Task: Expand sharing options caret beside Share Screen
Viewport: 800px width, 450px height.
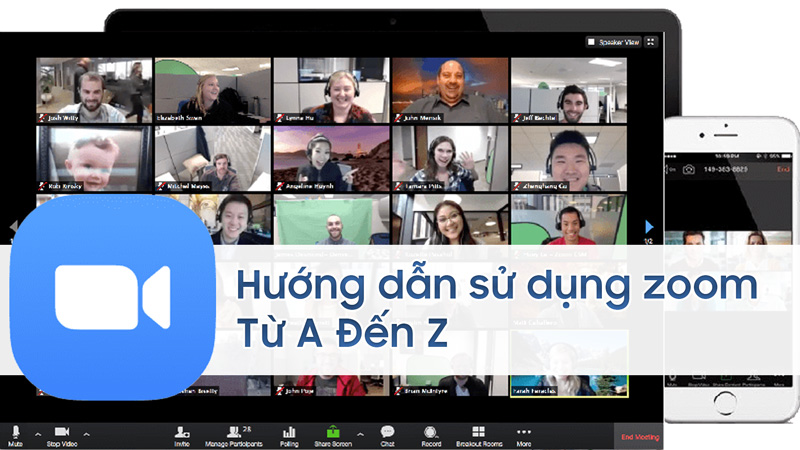Action: tap(360, 434)
